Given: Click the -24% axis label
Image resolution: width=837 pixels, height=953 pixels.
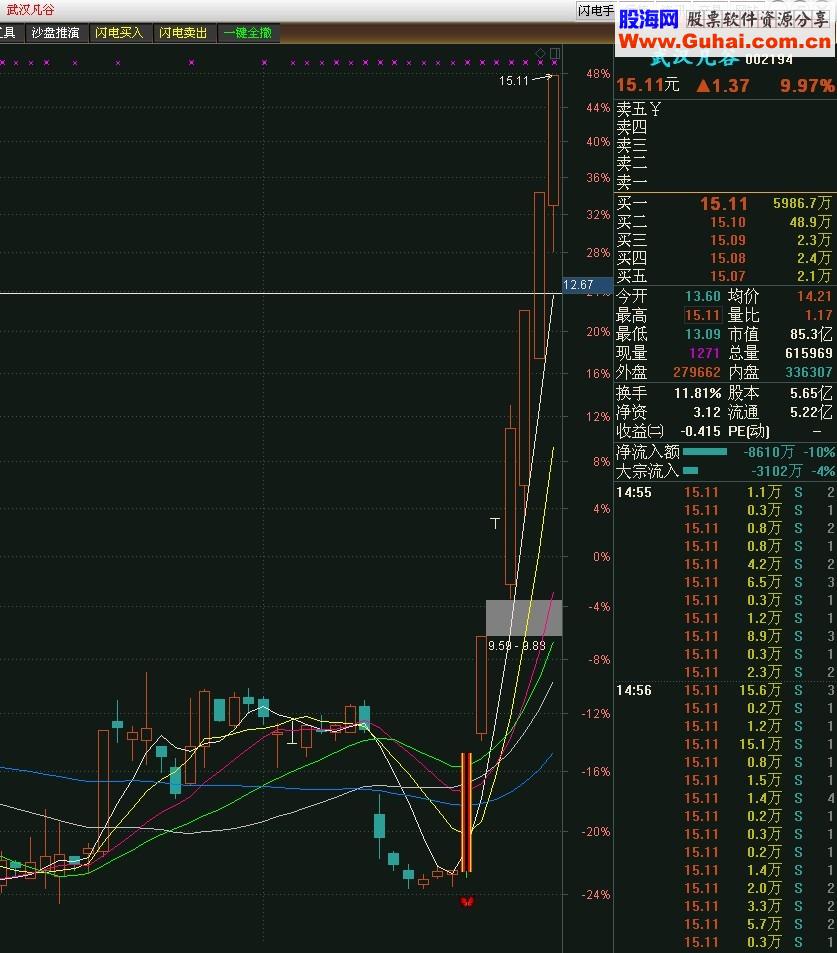Looking at the screenshot, I should pyautogui.click(x=596, y=895).
